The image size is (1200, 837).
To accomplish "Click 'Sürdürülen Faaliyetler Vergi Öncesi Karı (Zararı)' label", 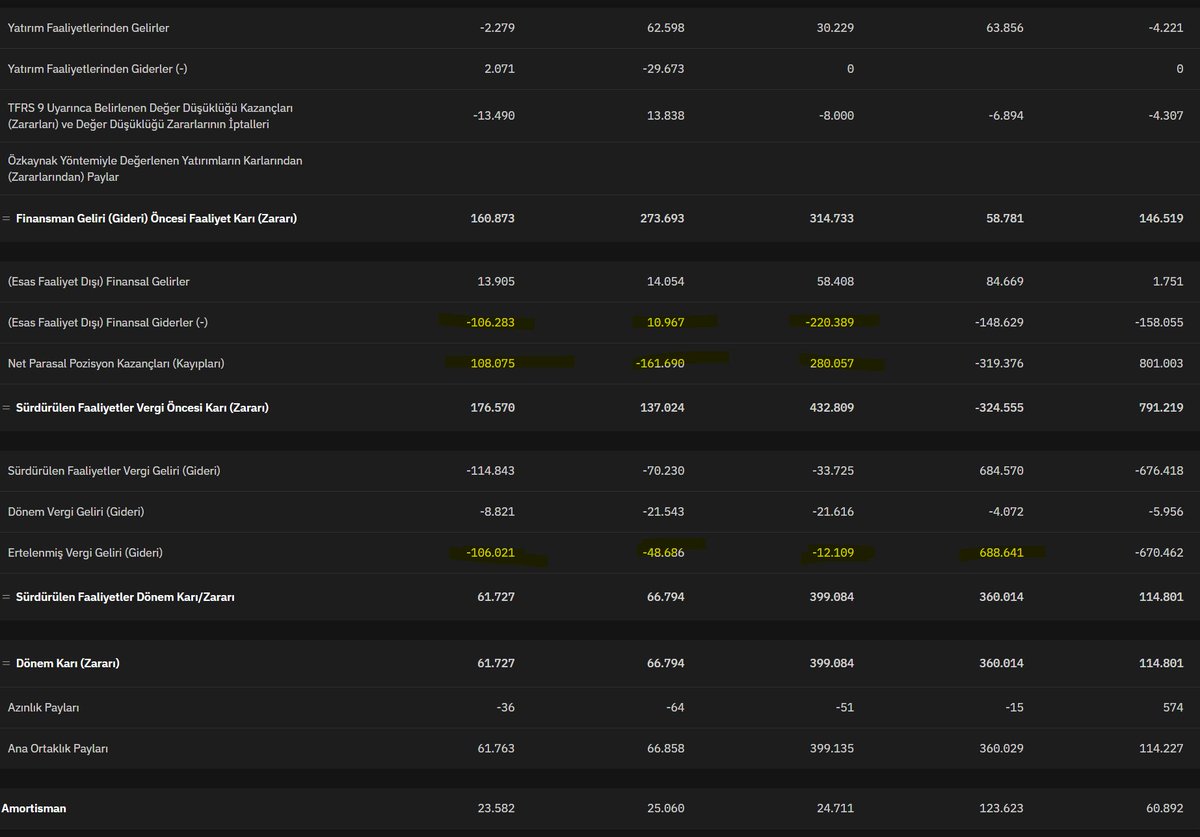I will [x=142, y=408].
